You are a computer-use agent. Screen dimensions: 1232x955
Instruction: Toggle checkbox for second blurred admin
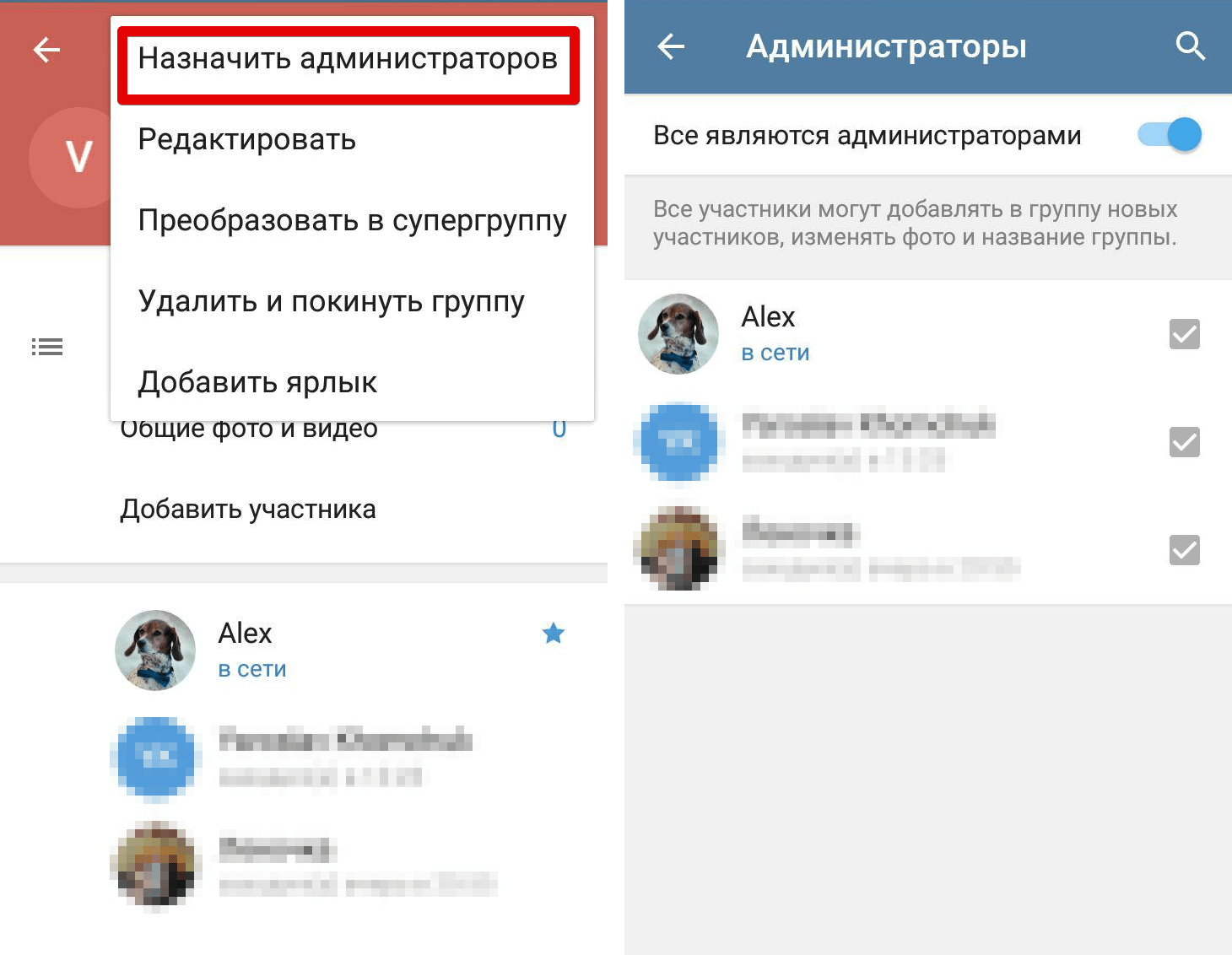click(x=1185, y=442)
